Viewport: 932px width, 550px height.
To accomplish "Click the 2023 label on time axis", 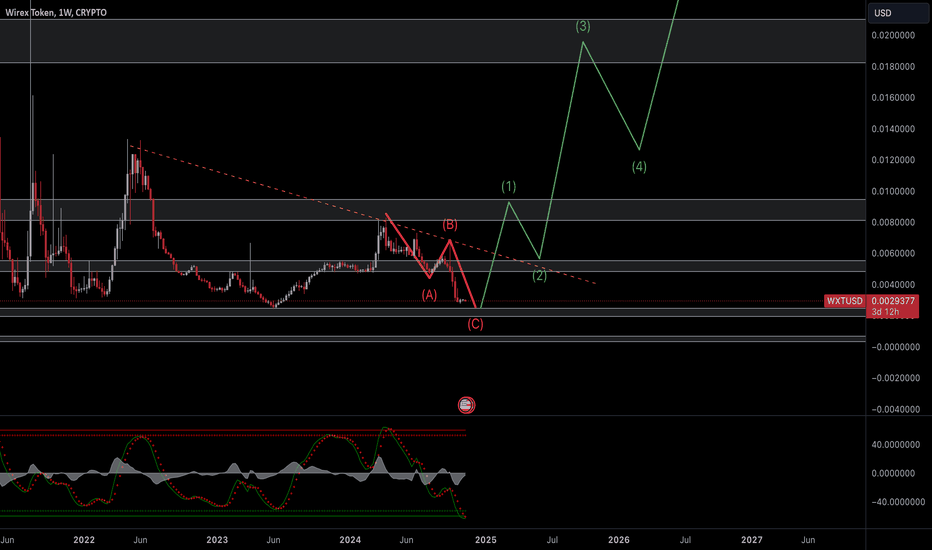I will (217, 540).
